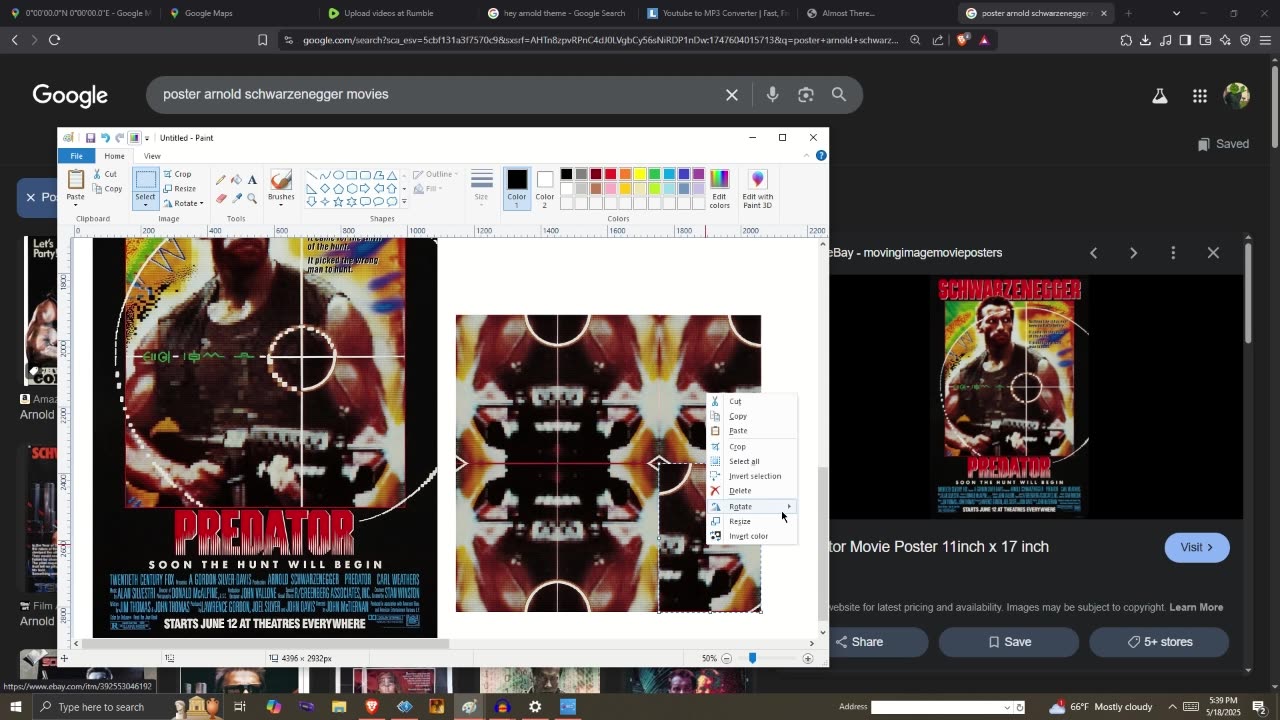Screen dimensions: 1280x720
Task: Open Select tool dropdown arrow
Action: [146, 205]
